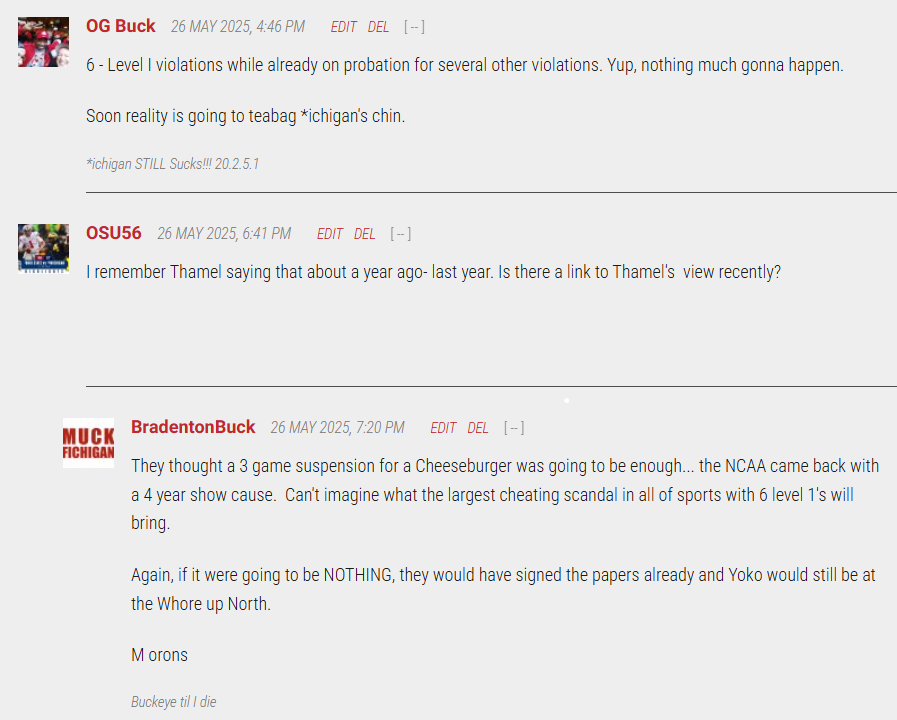Edit BradentonBuck's reply
Image resolution: width=897 pixels, height=720 pixels.
[443, 428]
